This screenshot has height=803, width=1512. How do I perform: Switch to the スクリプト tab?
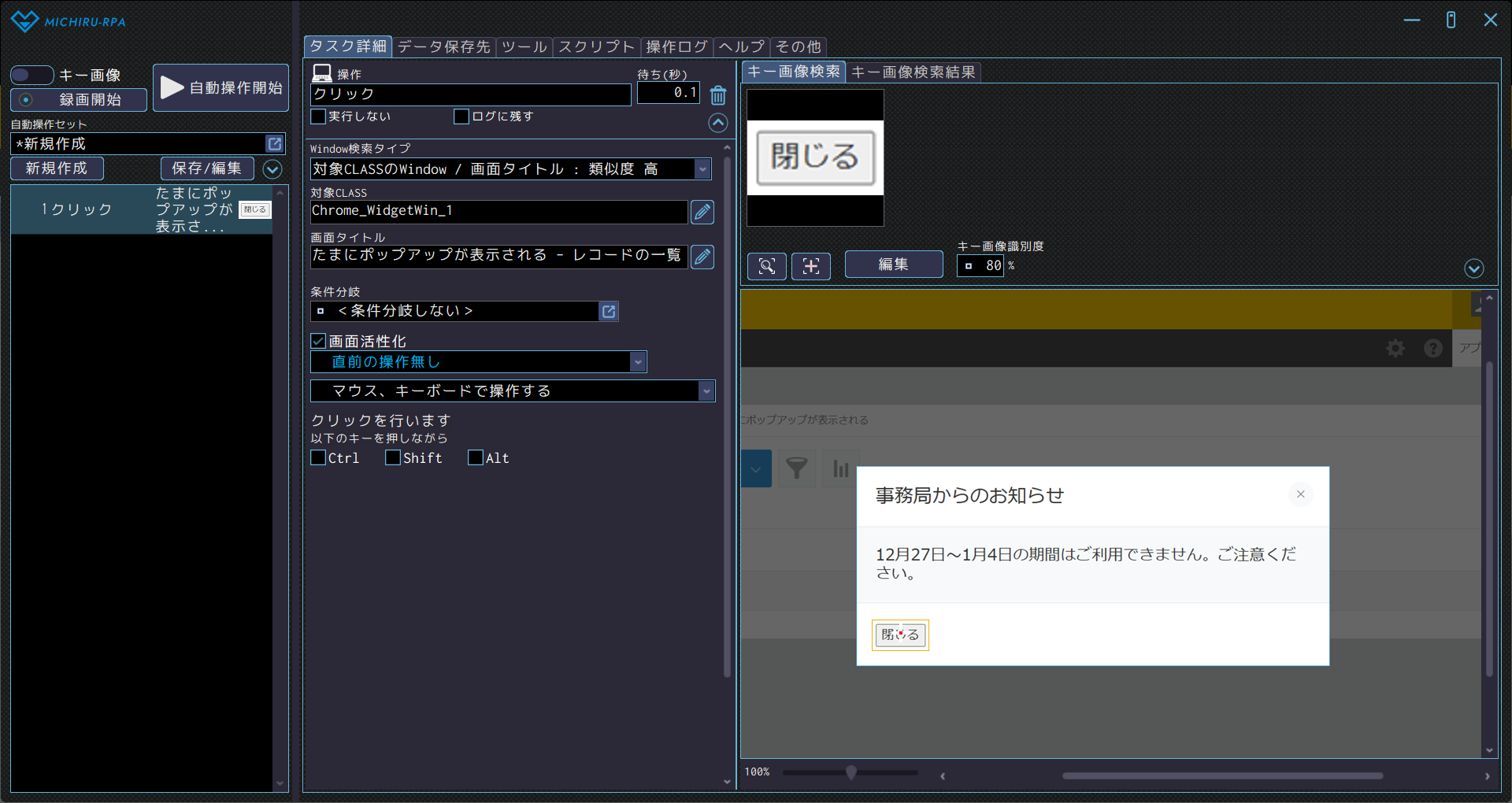596,47
